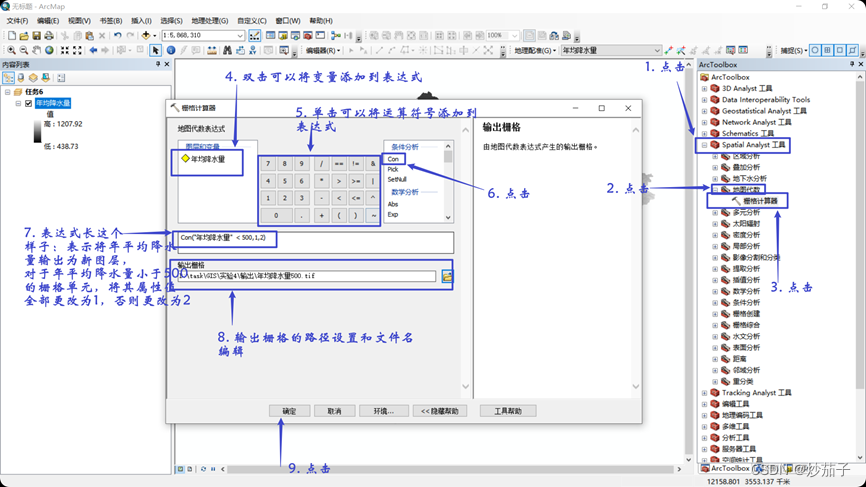Toggle 年均降水量 layer visibility checkbox
Image resolution: width=866 pixels, height=487 pixels.
coord(29,103)
